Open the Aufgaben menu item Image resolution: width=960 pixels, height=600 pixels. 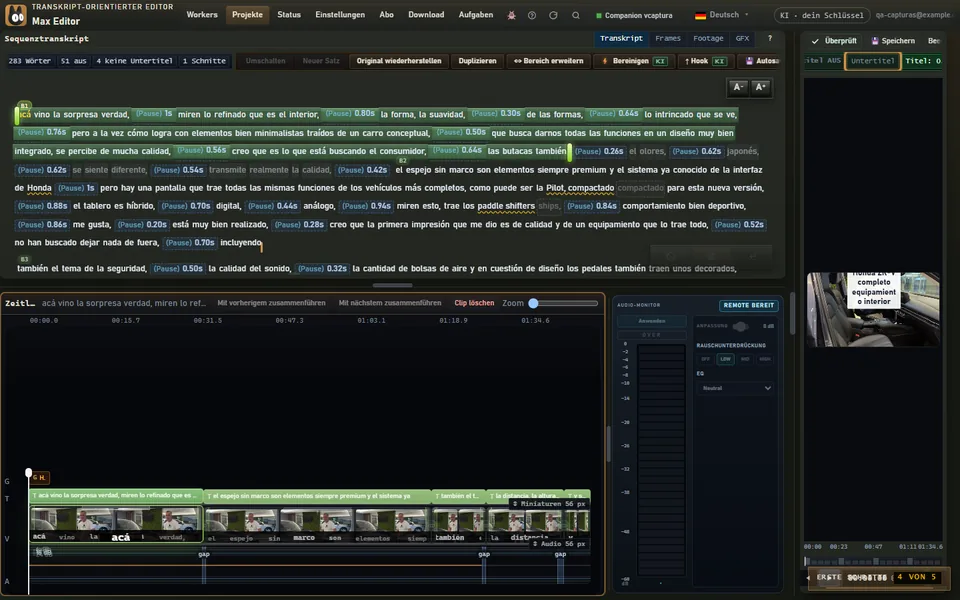(x=476, y=15)
